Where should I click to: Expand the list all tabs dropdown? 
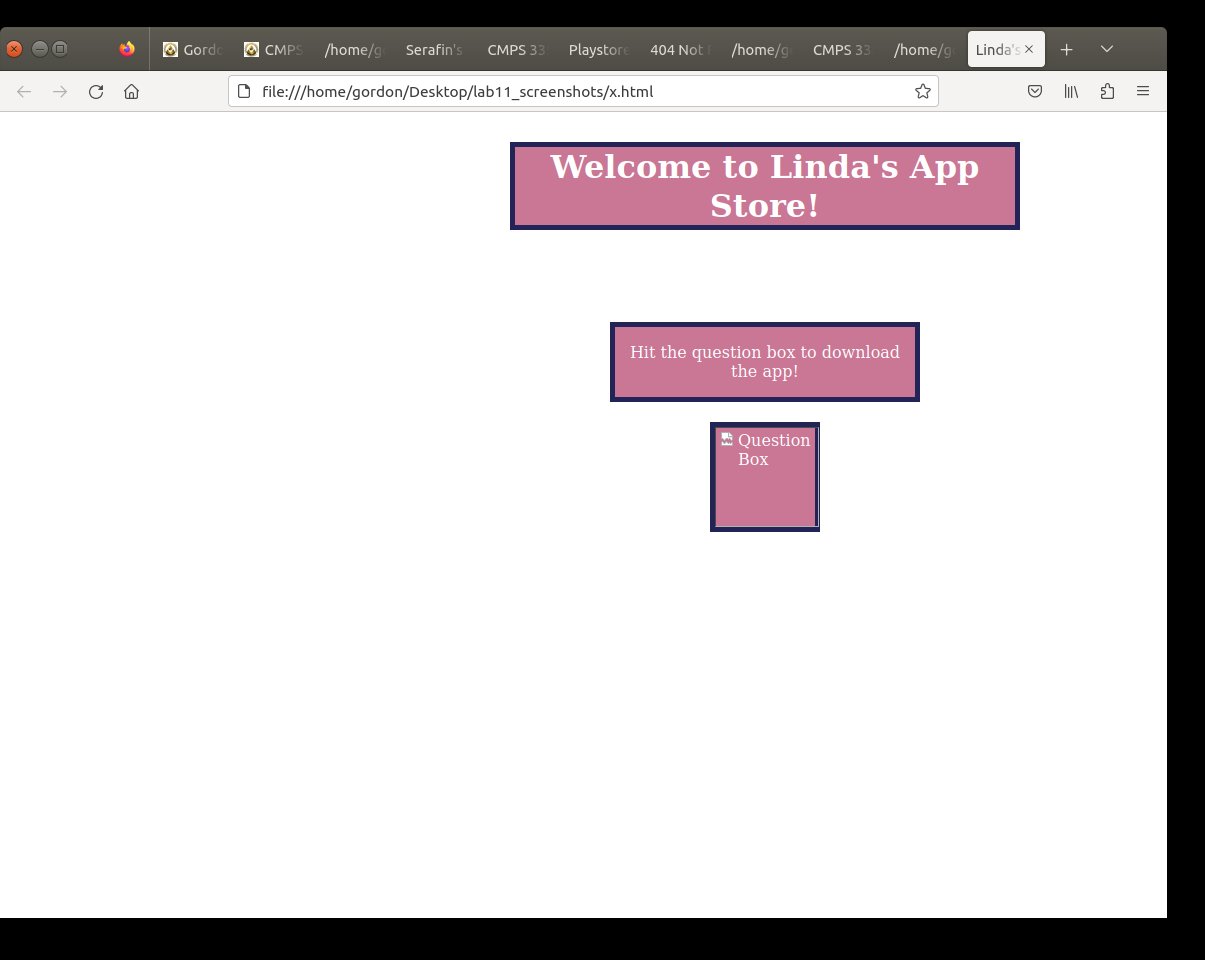[x=1107, y=49]
